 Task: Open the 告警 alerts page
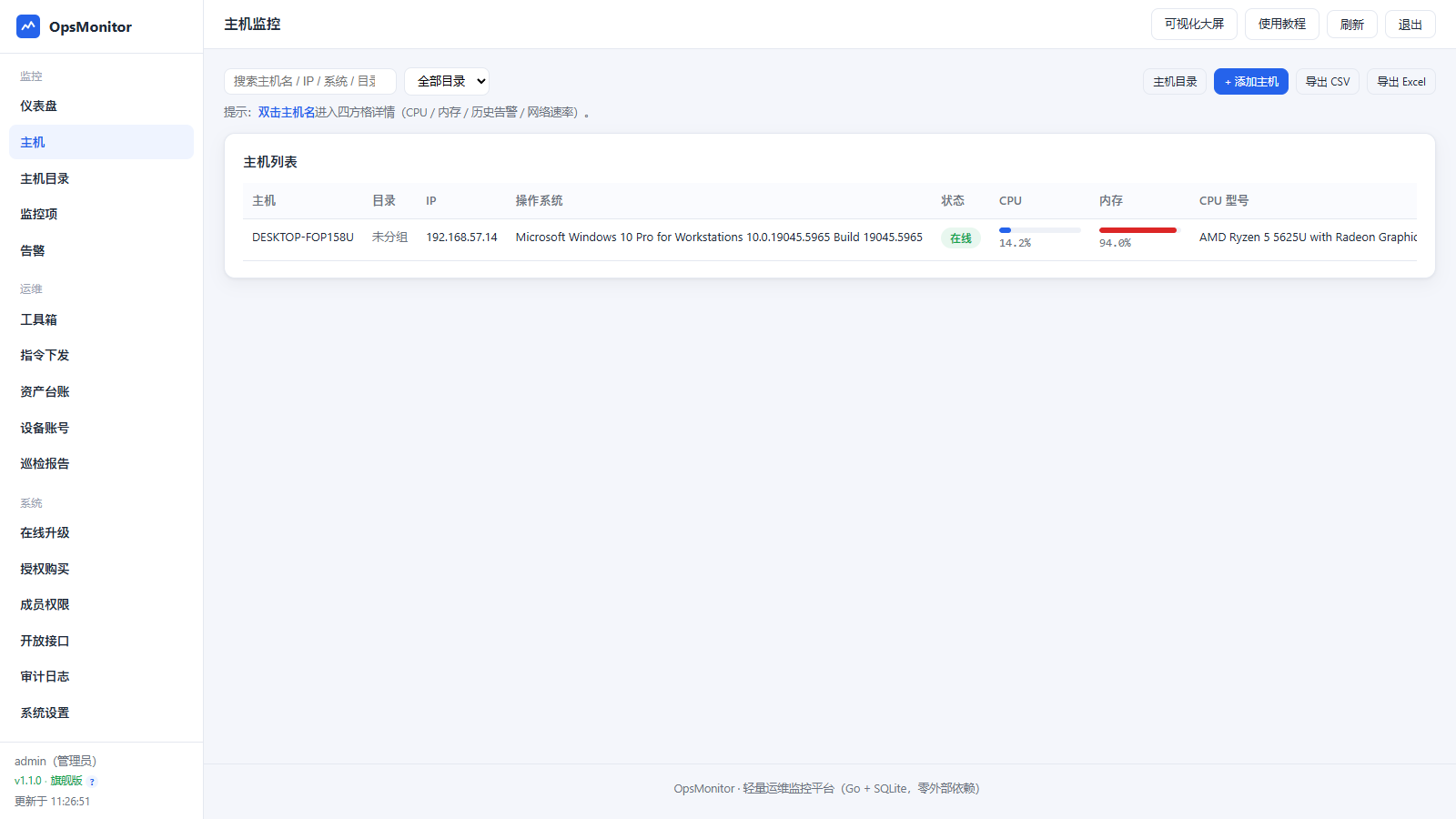(101, 250)
